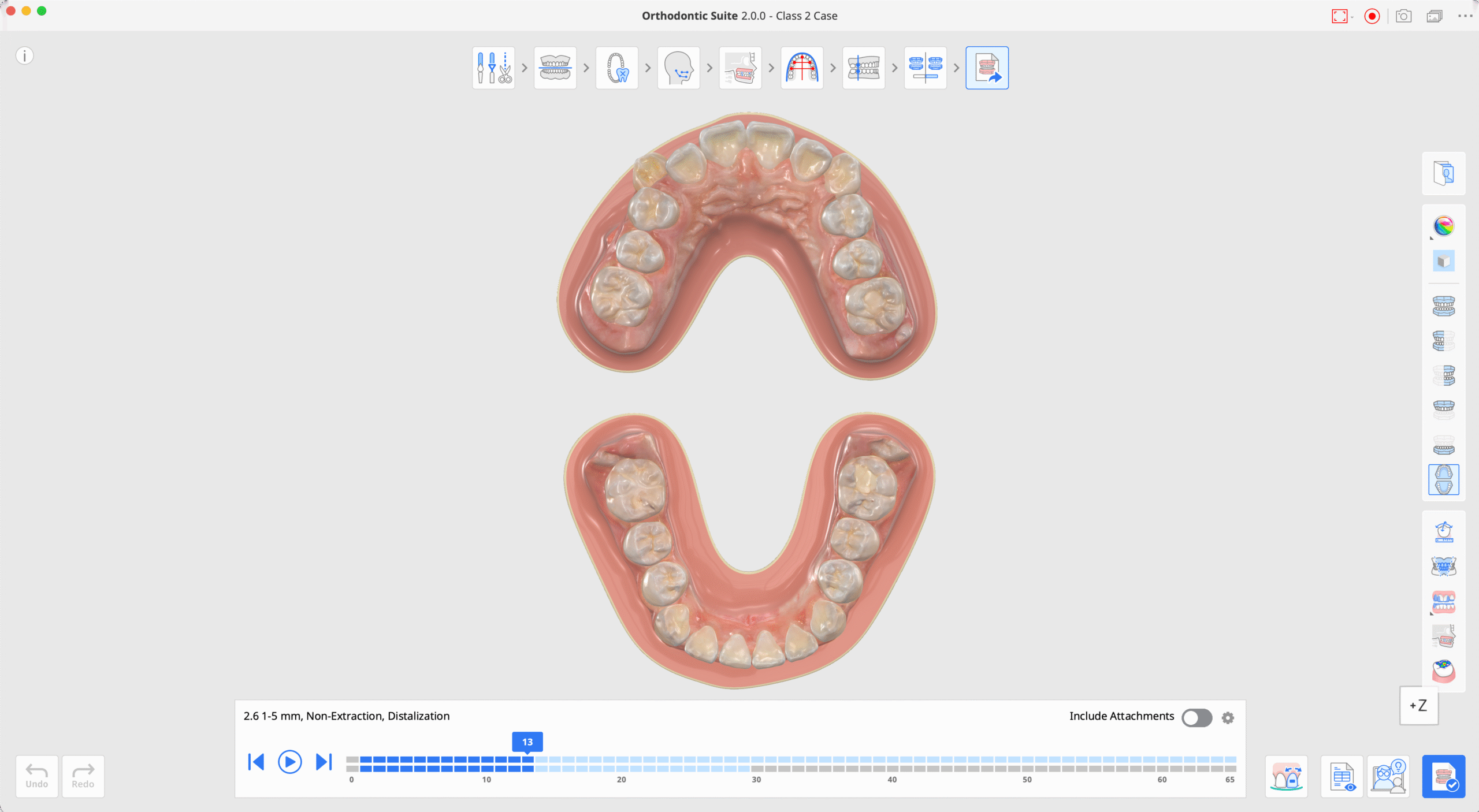Open the data editing tools step (brush and scissors)

[x=493, y=68]
